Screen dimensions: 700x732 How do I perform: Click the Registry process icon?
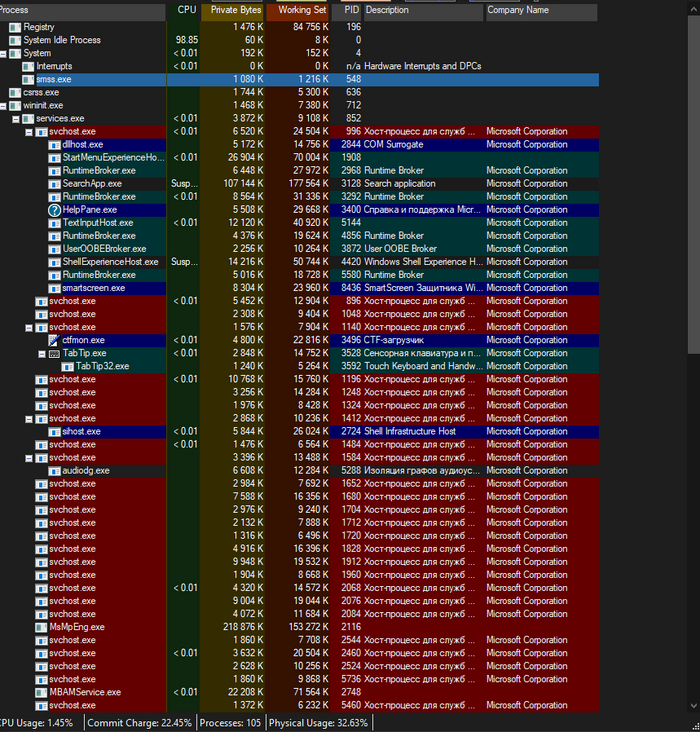[15, 27]
